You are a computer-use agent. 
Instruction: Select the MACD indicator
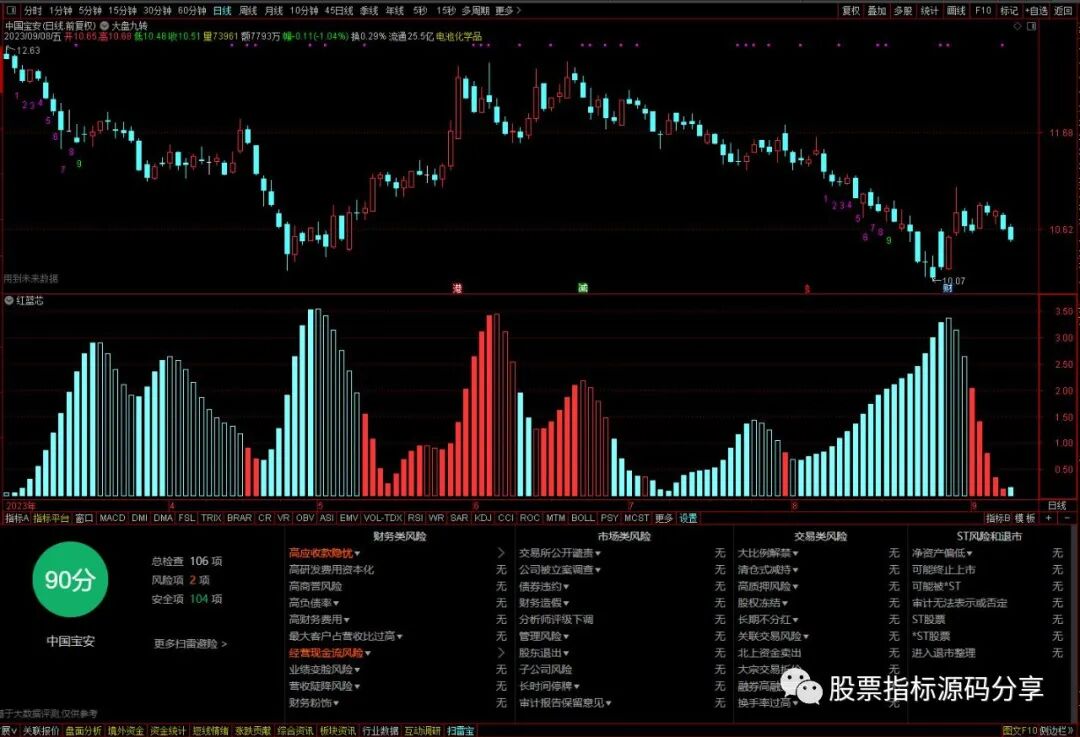click(112, 518)
